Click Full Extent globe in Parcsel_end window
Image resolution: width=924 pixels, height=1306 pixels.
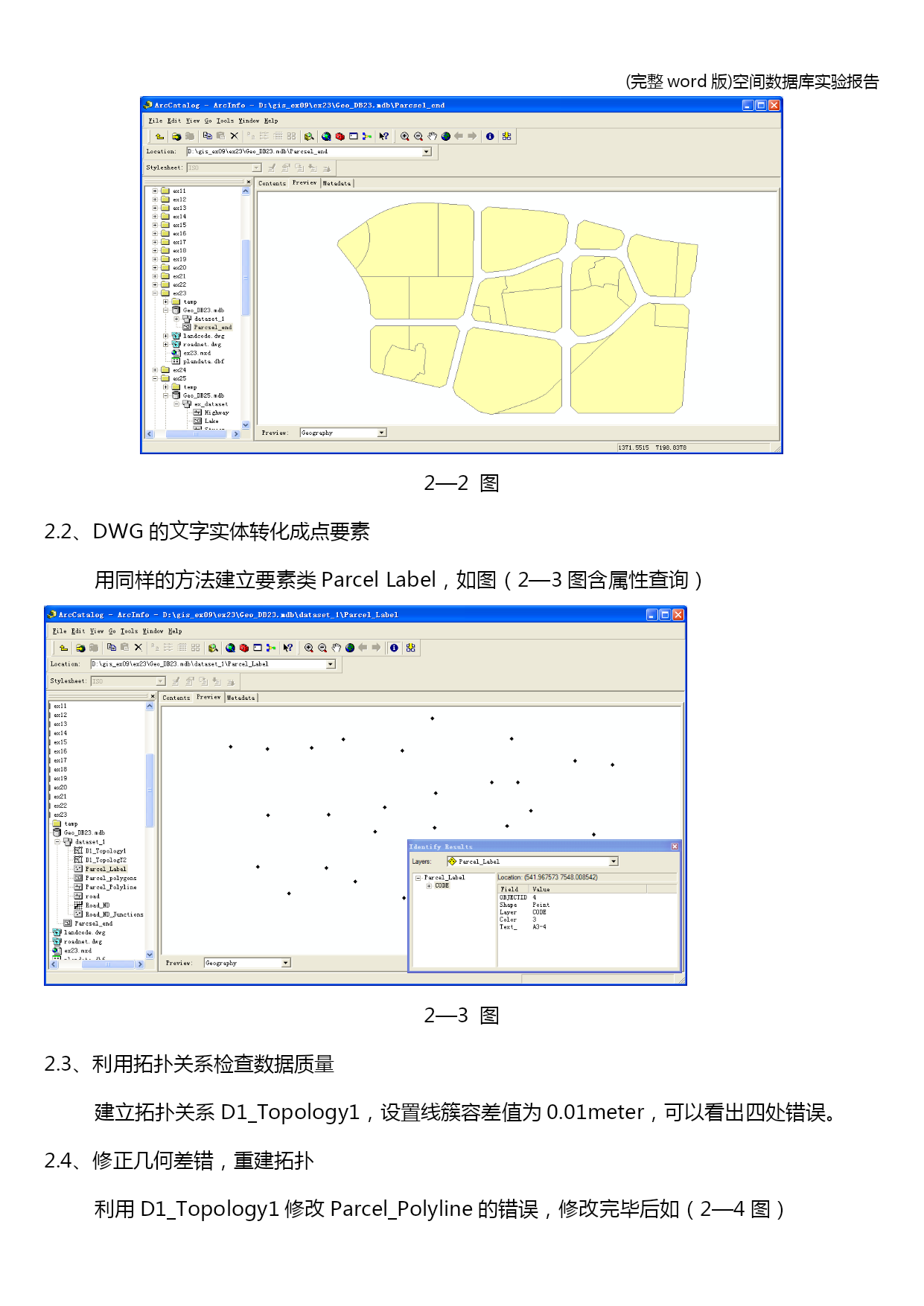[446, 136]
